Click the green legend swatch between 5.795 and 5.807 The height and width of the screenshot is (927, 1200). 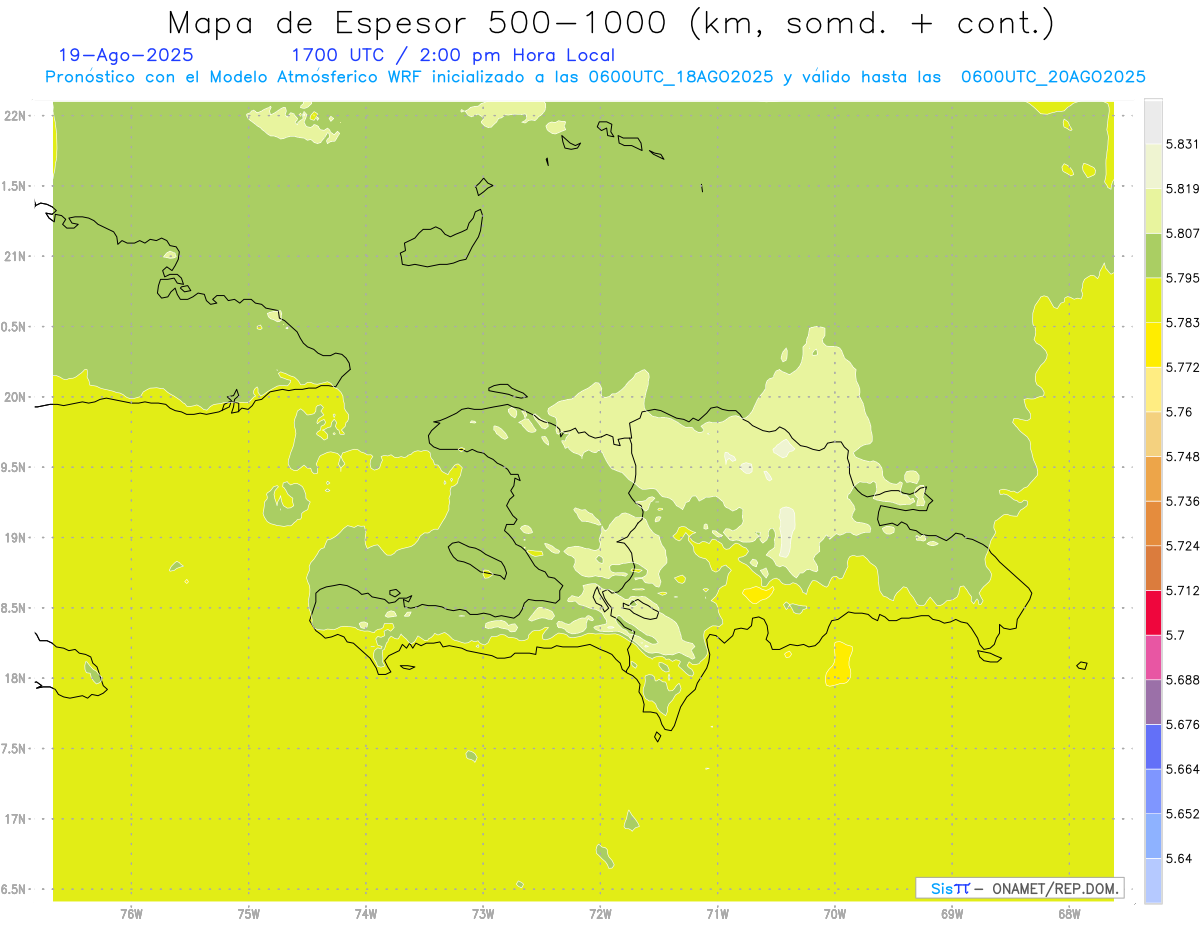point(1153,255)
